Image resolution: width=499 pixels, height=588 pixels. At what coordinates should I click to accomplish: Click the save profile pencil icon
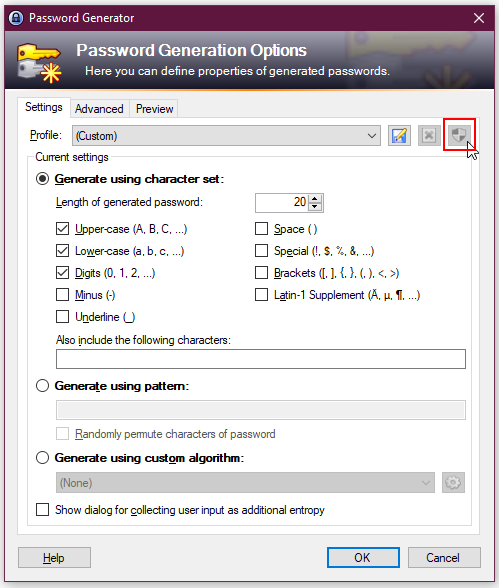coord(399,135)
